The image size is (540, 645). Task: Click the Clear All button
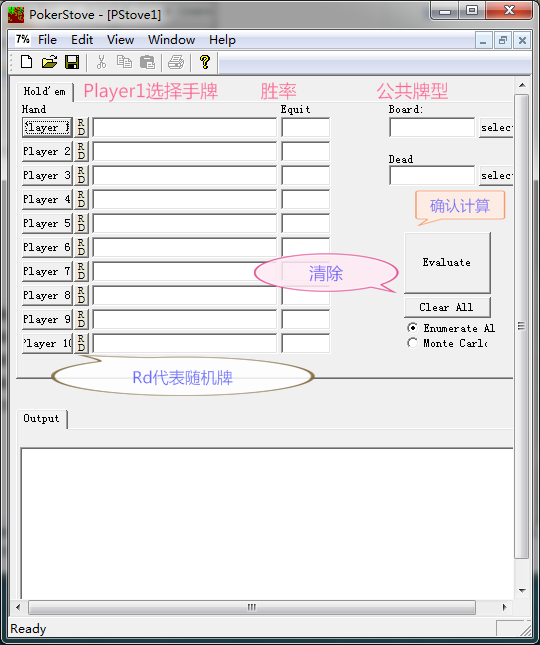(x=447, y=307)
